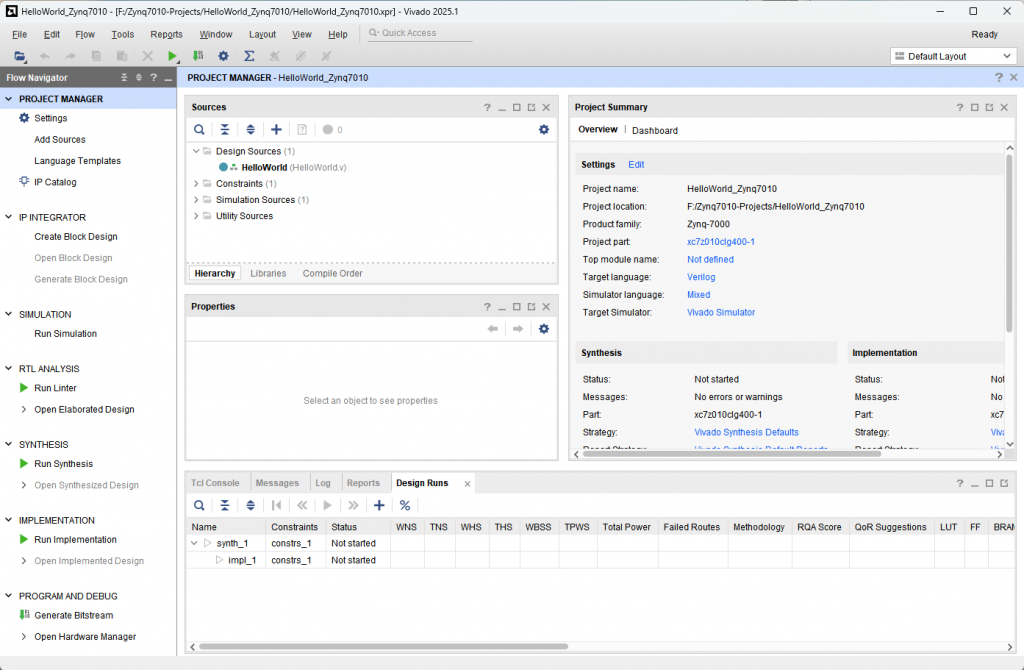Click Generate Bitstream in Flow Navigator
The width and height of the screenshot is (1024, 670).
[73, 615]
